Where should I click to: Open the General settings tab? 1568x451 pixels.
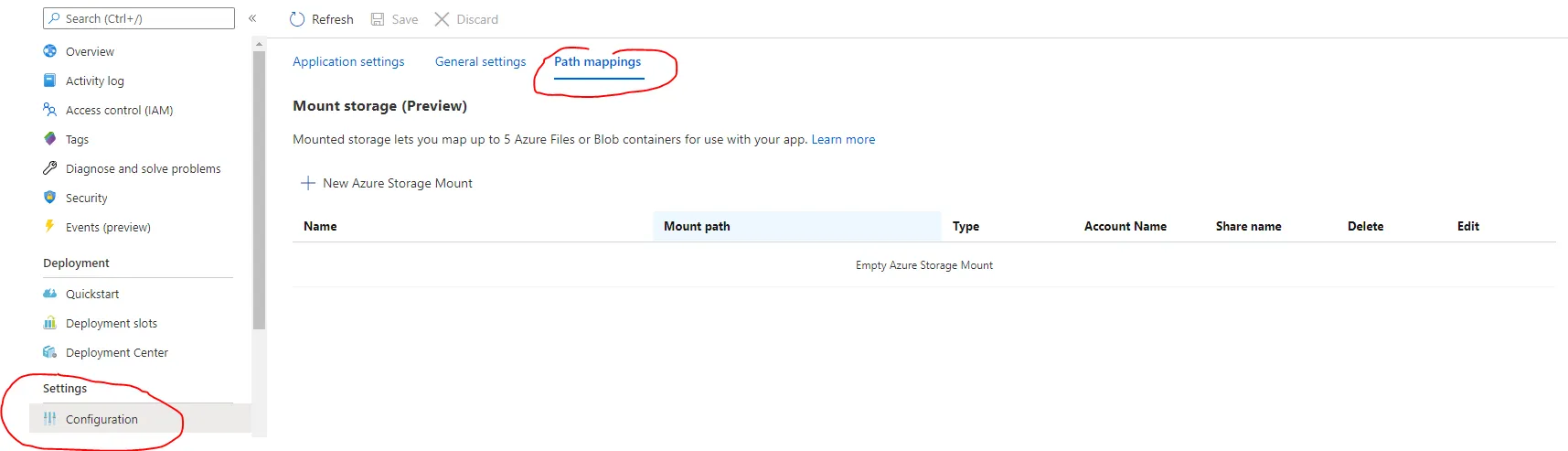click(480, 61)
